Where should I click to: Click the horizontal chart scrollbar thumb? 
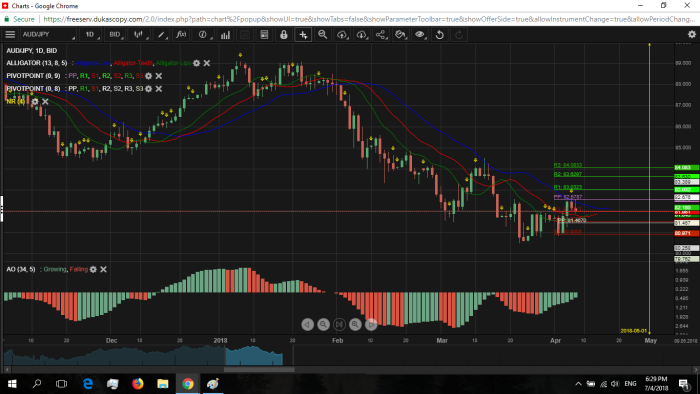pos(259,369)
